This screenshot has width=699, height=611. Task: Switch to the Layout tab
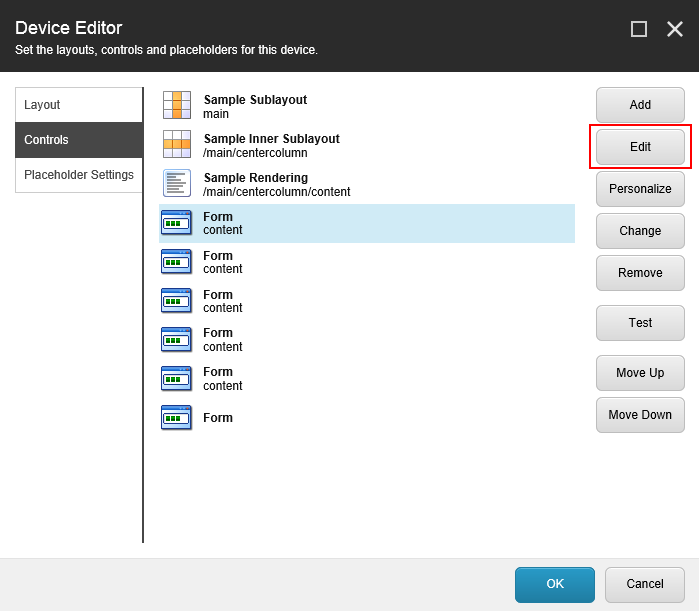(x=79, y=105)
